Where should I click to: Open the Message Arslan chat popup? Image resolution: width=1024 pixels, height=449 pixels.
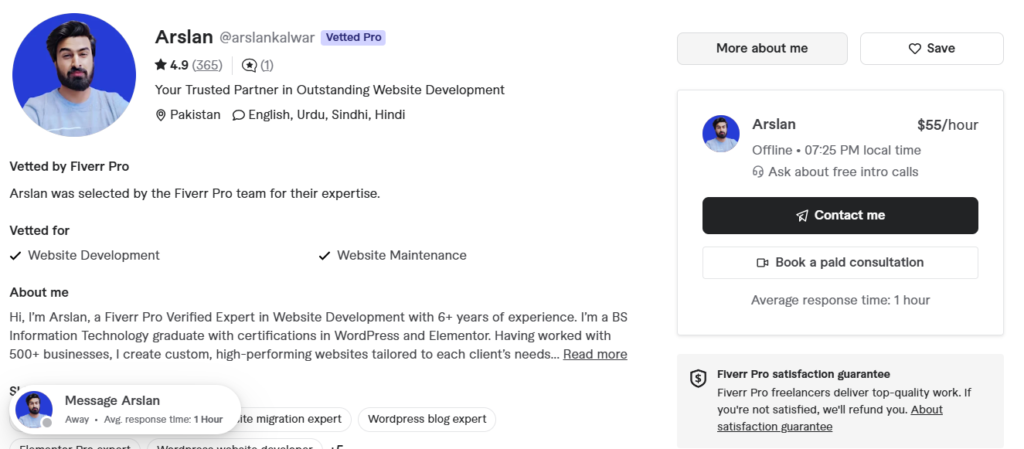[x=125, y=410]
